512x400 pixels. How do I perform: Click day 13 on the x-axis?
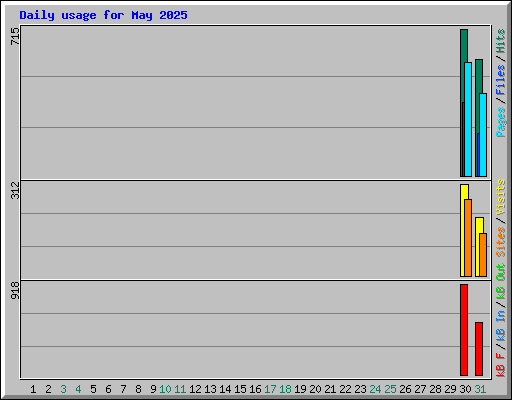coord(210,389)
